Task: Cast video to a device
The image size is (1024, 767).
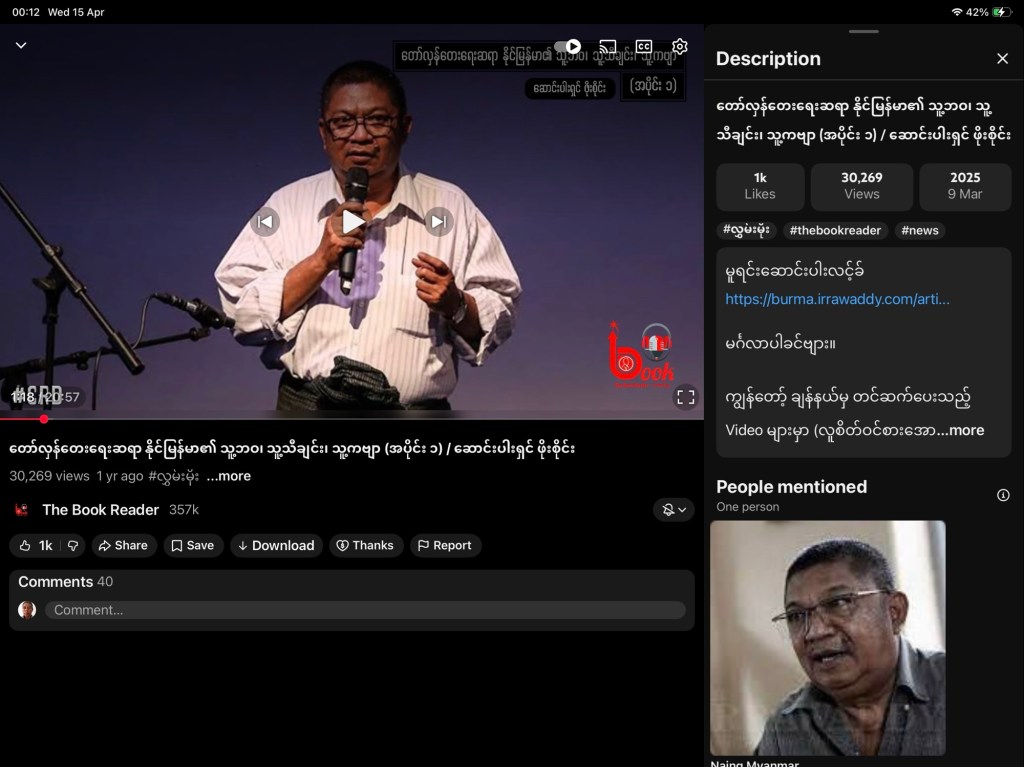Action: click(x=607, y=47)
